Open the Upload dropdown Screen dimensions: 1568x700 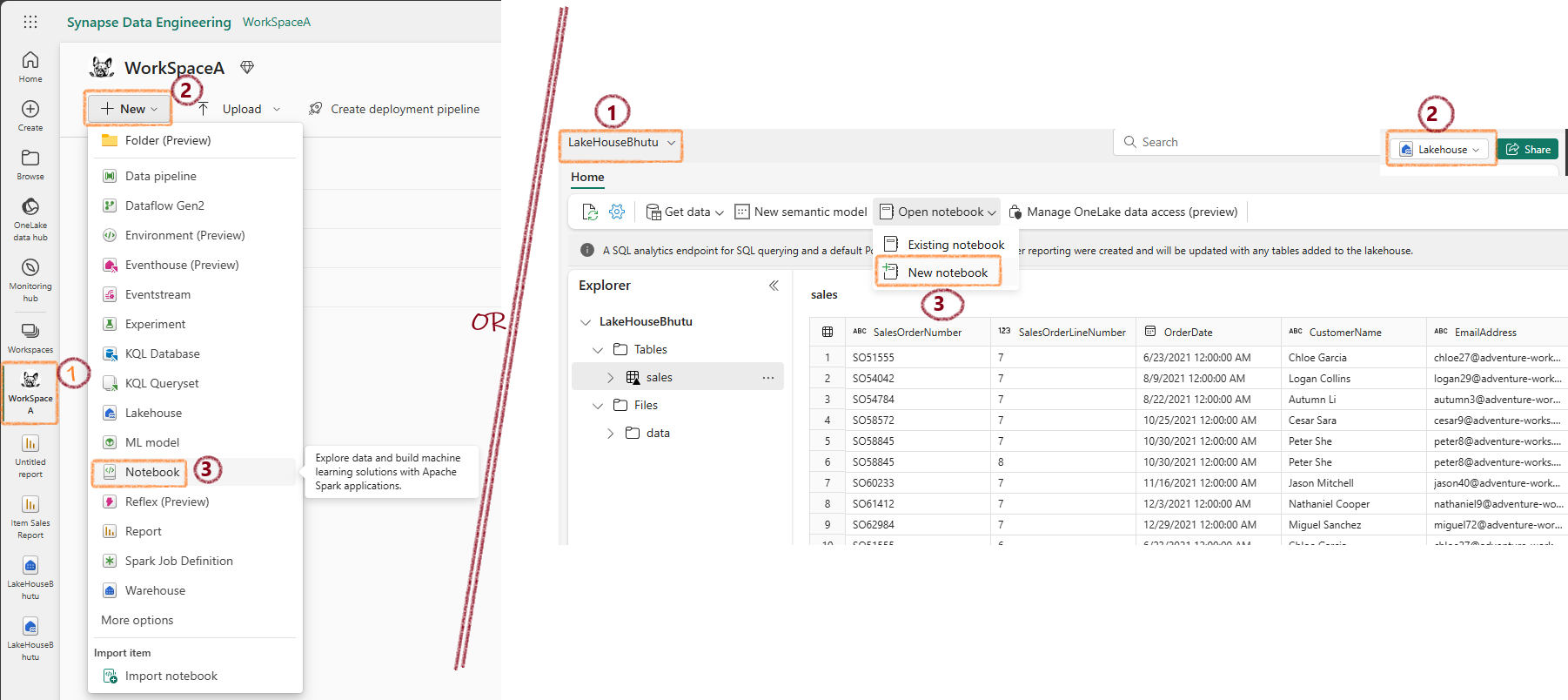(x=238, y=109)
